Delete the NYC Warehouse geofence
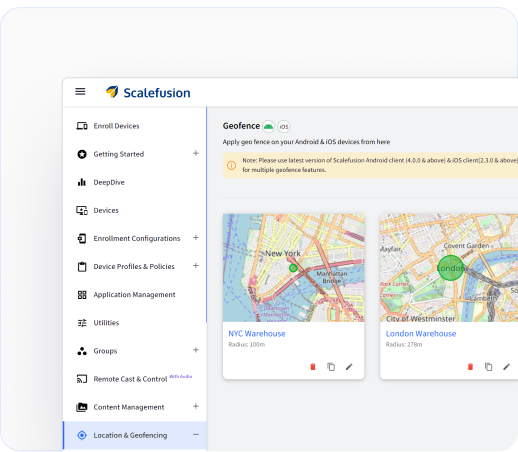Screen dimensions: 518x452 [x=313, y=367]
